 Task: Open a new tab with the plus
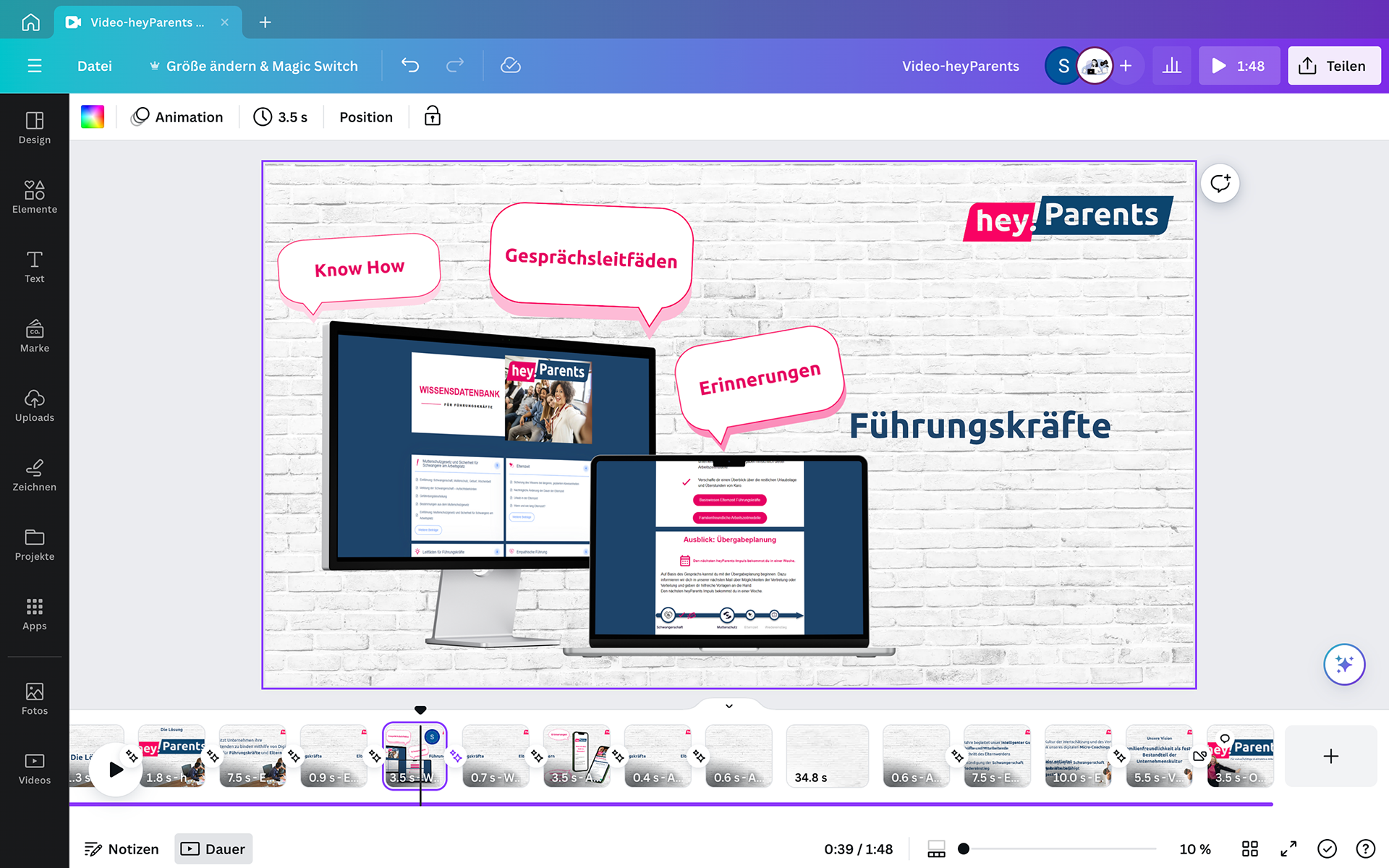click(x=266, y=22)
